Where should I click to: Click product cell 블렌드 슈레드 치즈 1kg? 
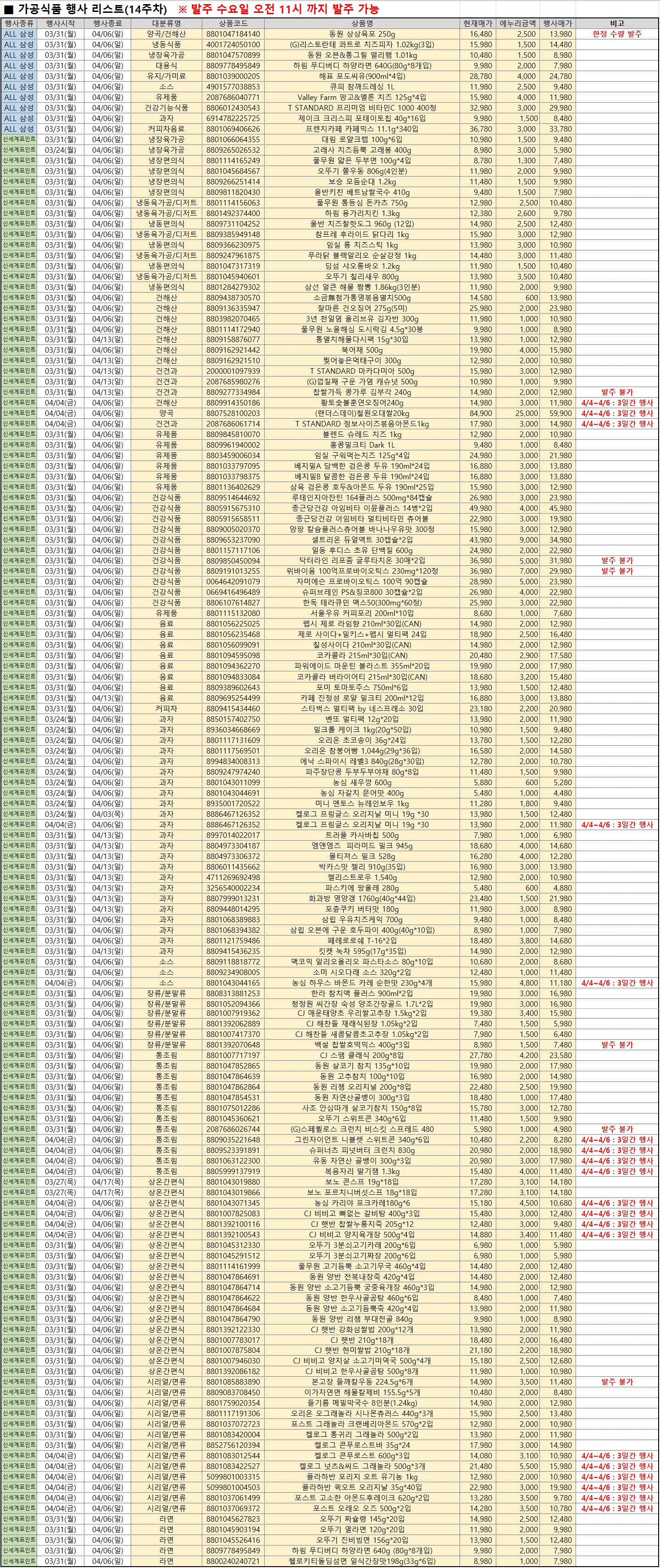click(x=362, y=434)
